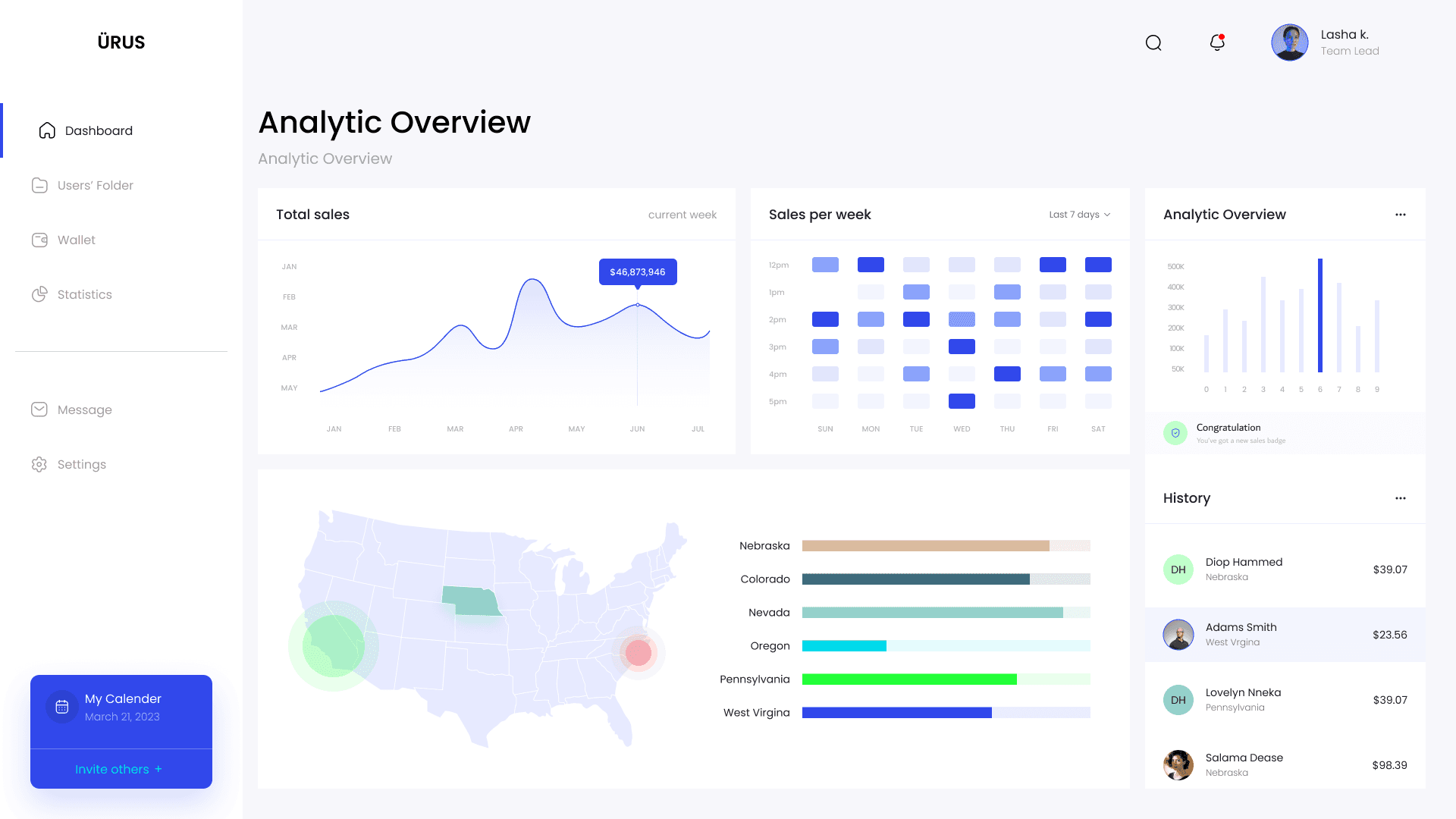Click the Wallet icon in sidebar

[39, 240]
